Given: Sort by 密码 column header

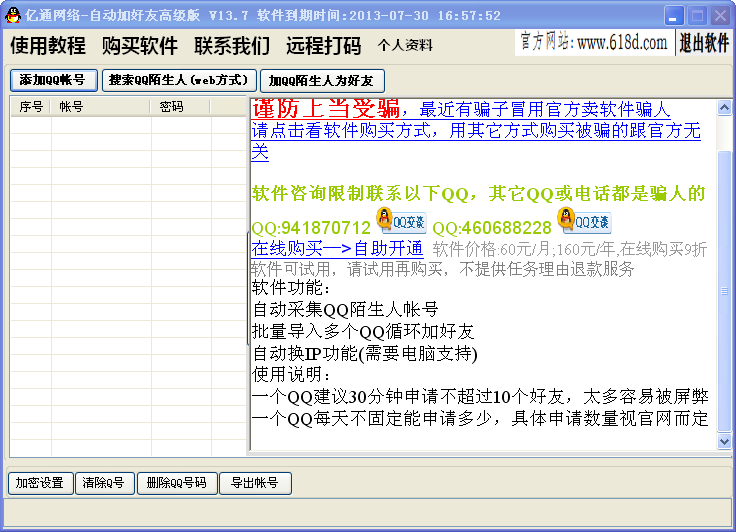Looking at the screenshot, I should [181, 107].
